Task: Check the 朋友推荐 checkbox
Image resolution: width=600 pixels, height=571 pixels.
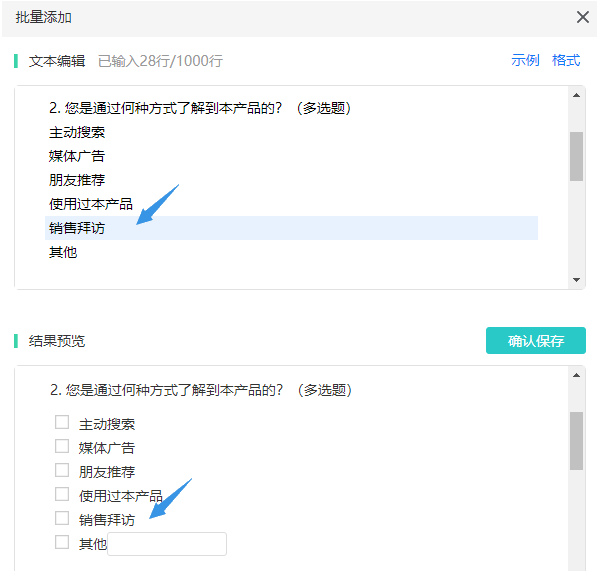Action: point(62,470)
